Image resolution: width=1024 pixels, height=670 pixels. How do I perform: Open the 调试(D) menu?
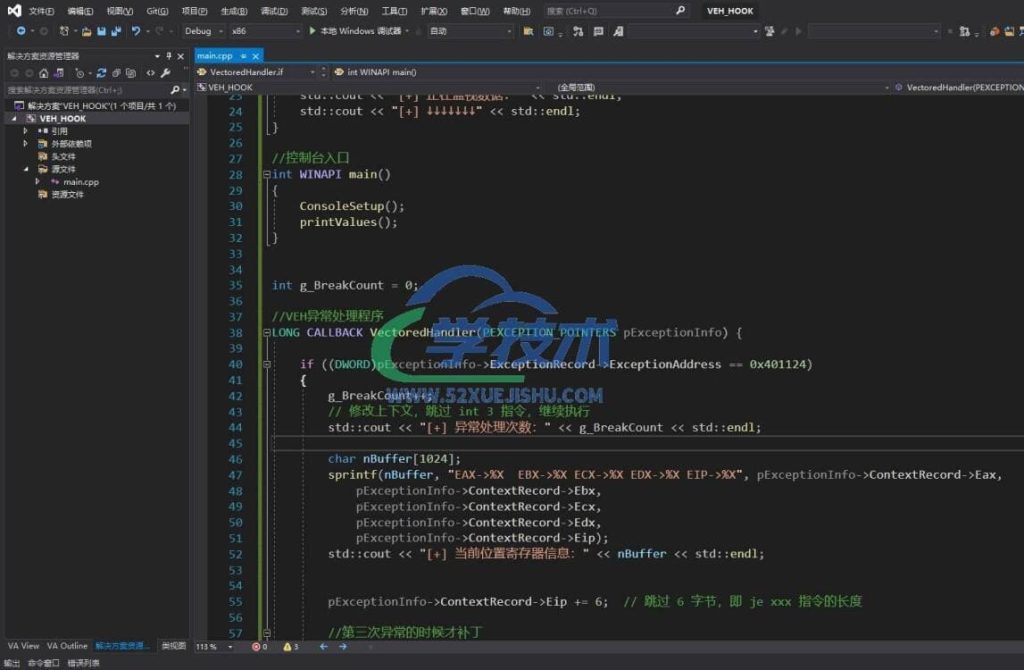point(273,11)
